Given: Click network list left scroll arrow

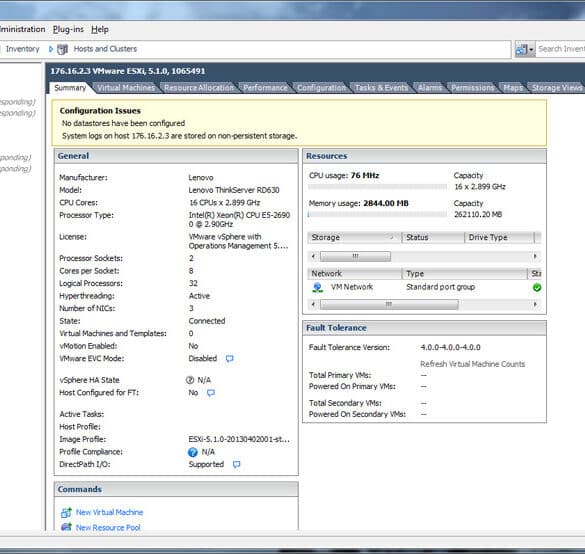Looking at the screenshot, I should [313, 305].
